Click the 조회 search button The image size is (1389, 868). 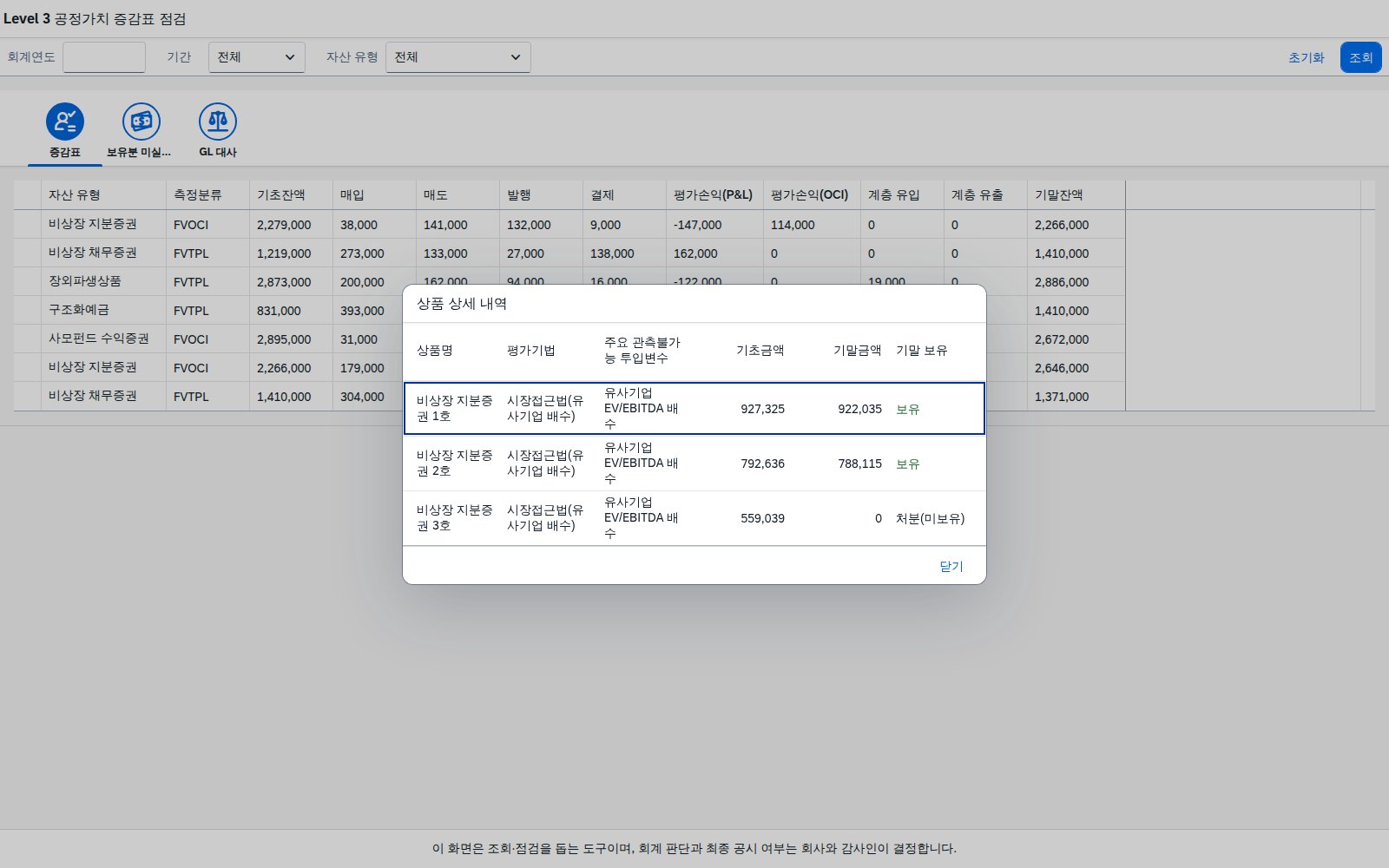[x=1361, y=57]
